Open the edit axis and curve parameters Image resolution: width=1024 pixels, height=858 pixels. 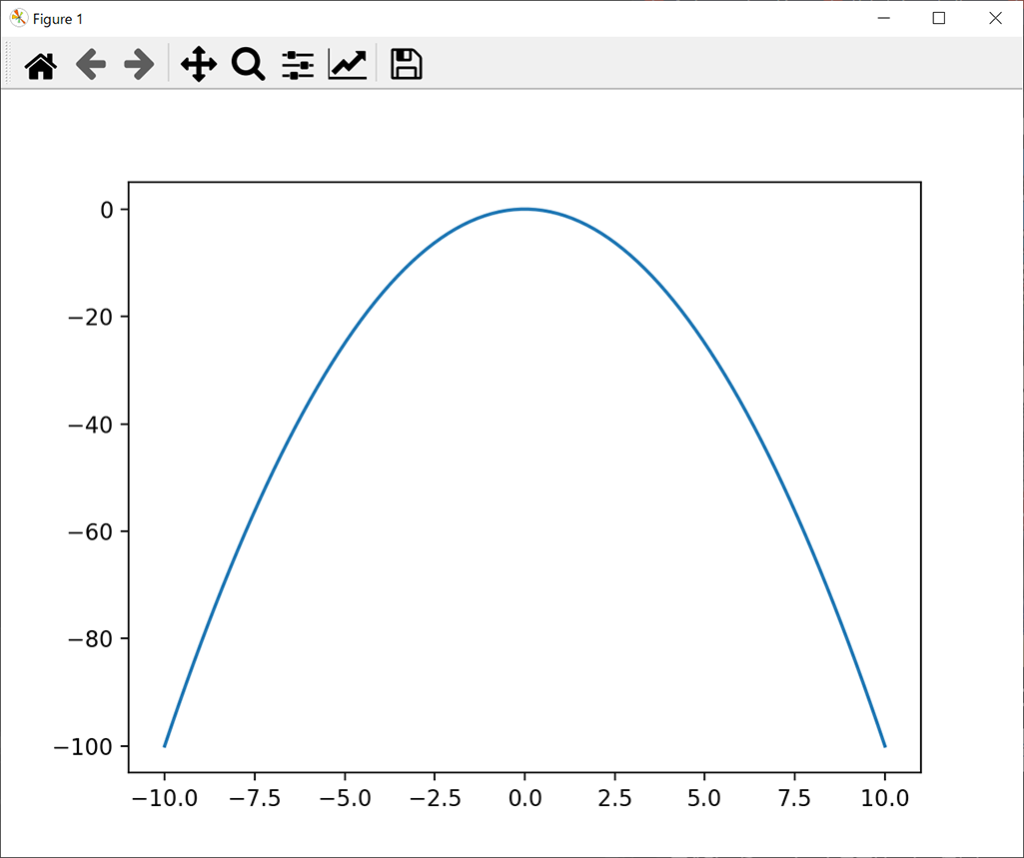(347, 65)
